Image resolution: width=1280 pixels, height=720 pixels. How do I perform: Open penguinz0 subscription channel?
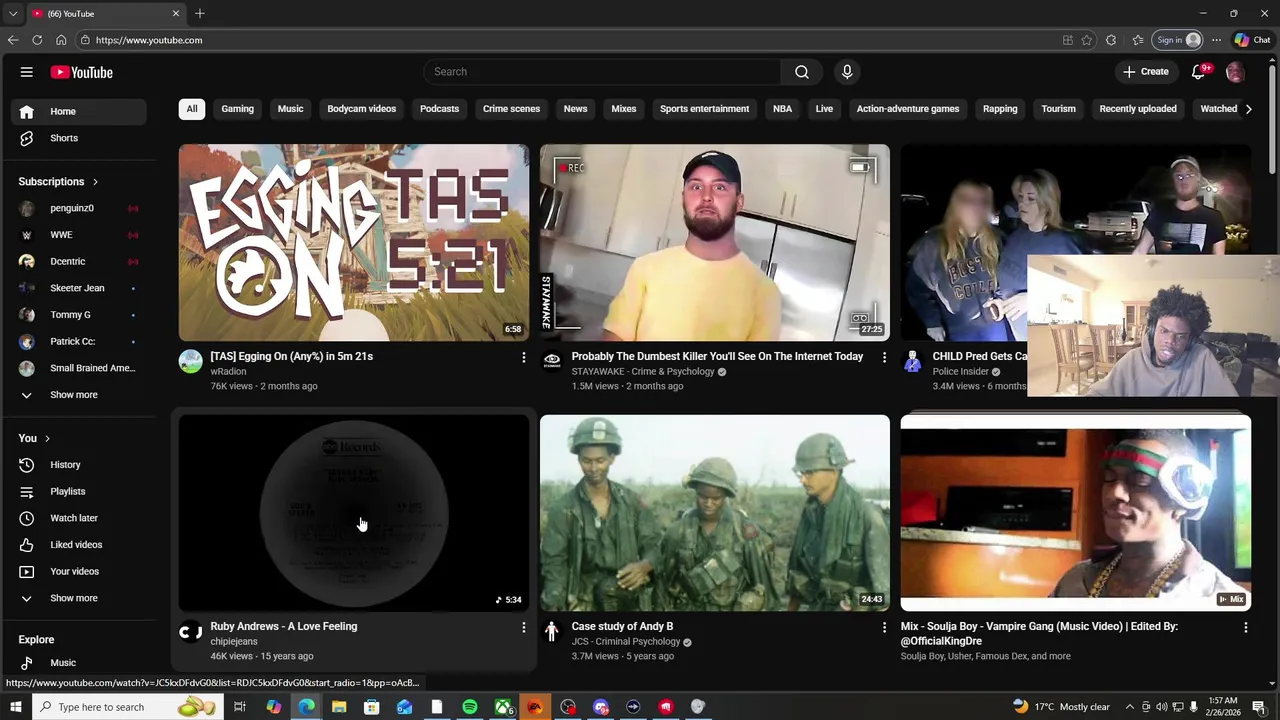click(80, 208)
